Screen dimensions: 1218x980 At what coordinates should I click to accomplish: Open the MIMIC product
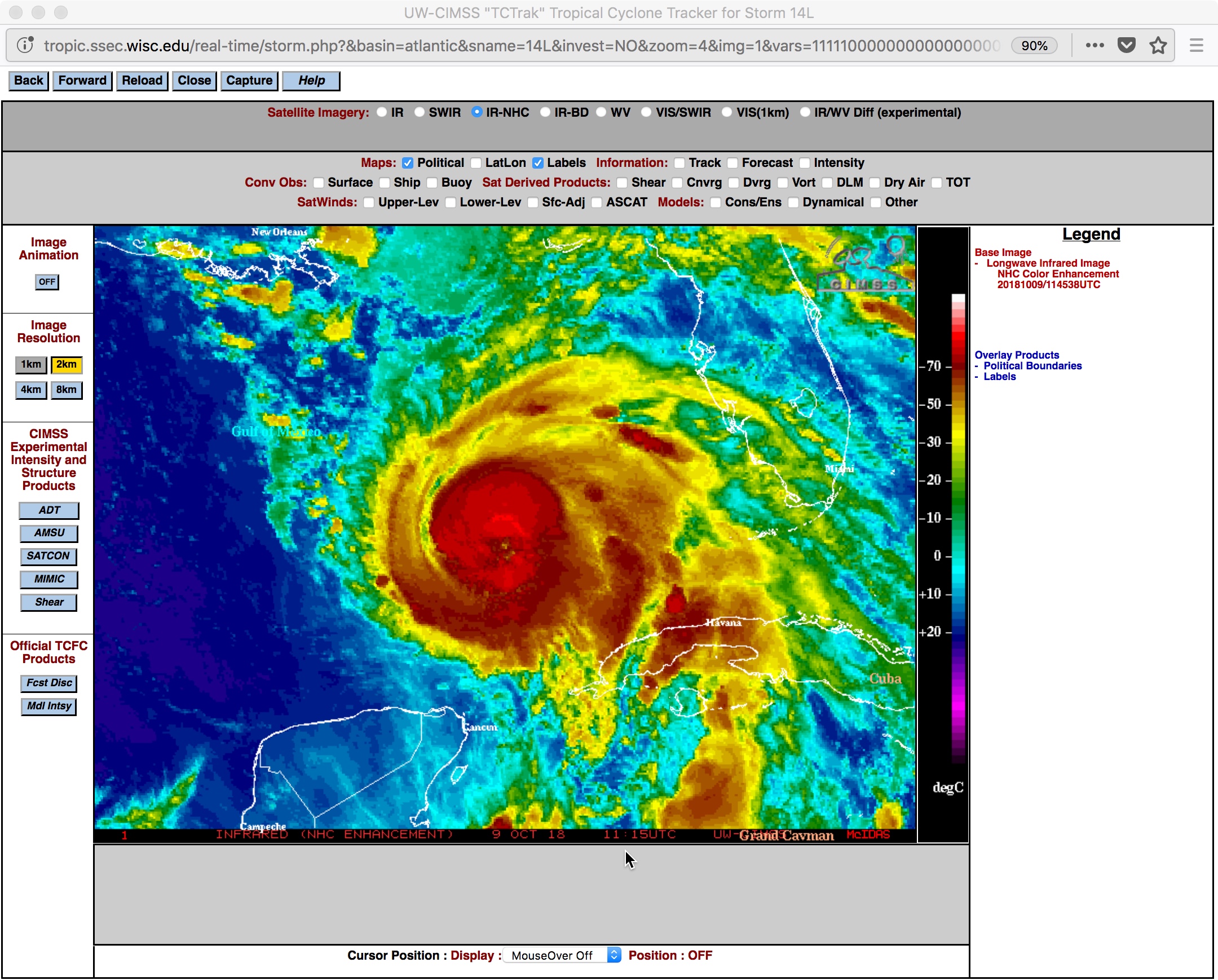coord(49,580)
